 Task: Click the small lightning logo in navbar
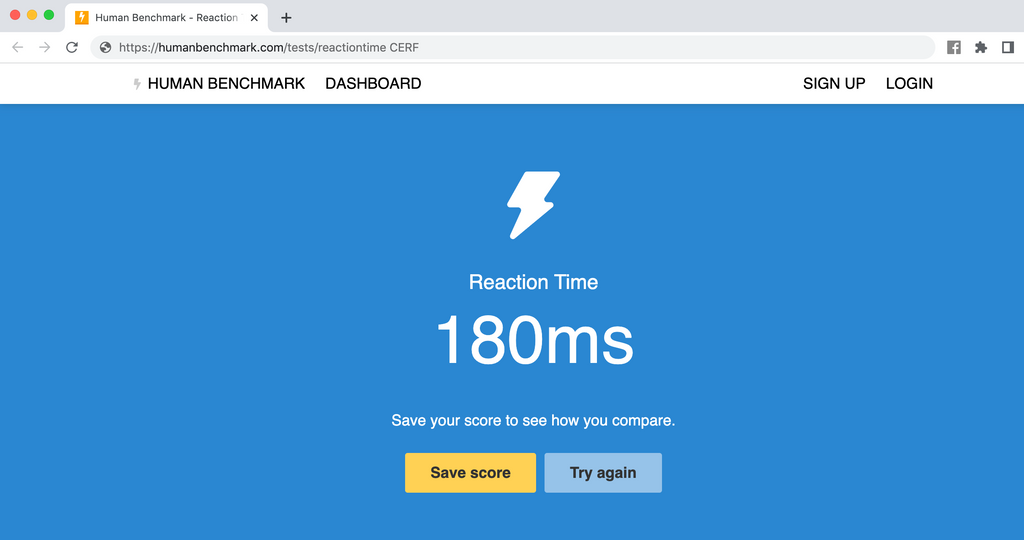[x=137, y=84]
